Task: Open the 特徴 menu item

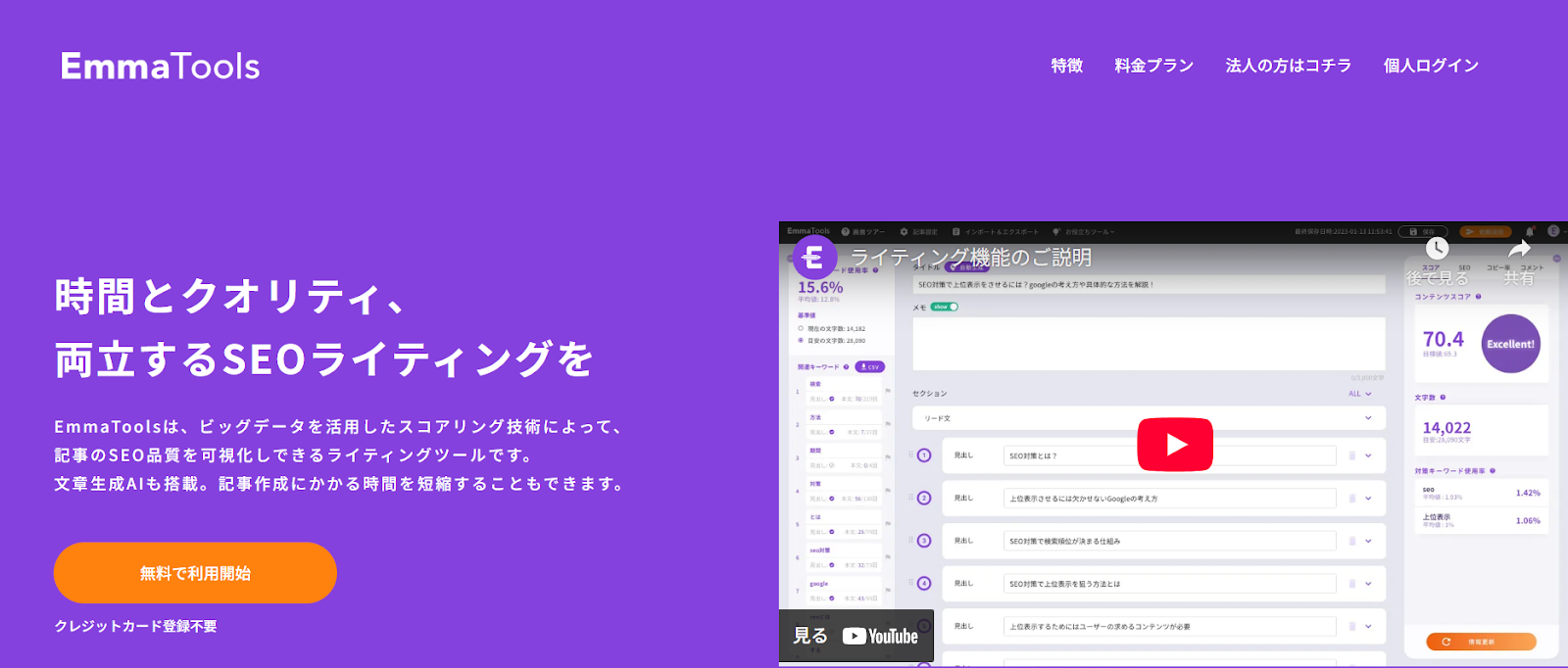Action: tap(1067, 66)
